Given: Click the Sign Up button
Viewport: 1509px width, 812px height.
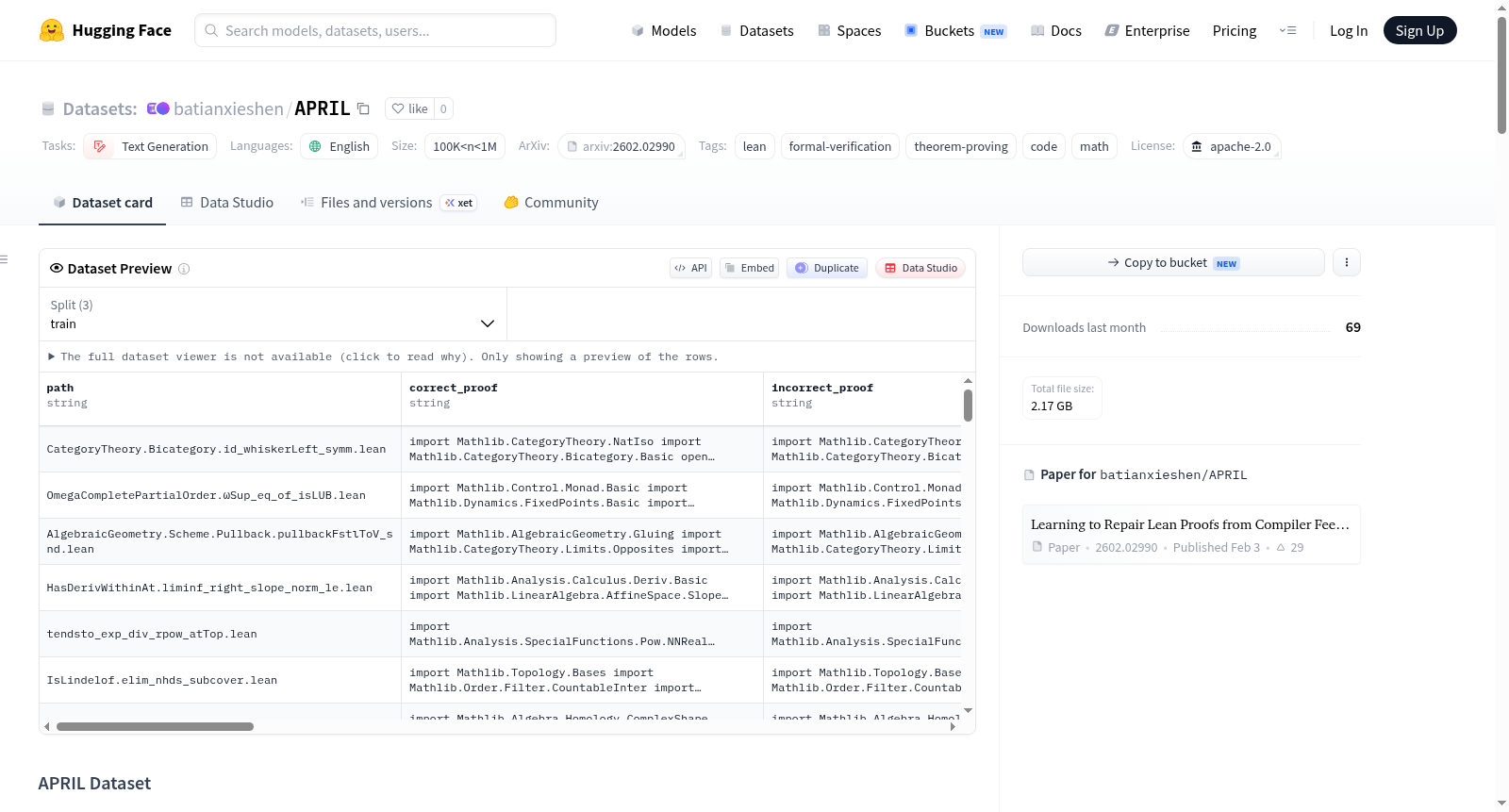Looking at the screenshot, I should [1419, 30].
